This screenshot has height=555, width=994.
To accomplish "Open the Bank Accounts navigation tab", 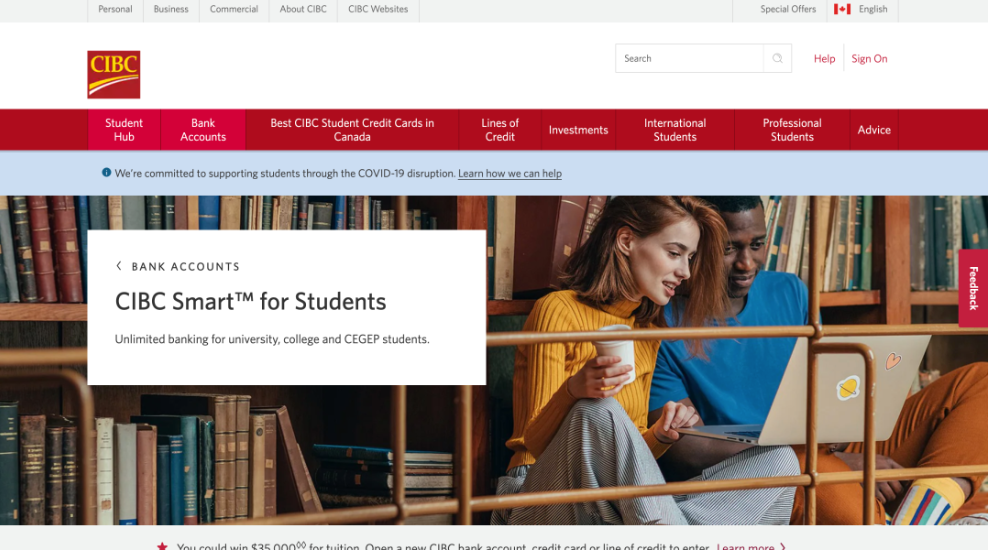I will click(x=204, y=131).
